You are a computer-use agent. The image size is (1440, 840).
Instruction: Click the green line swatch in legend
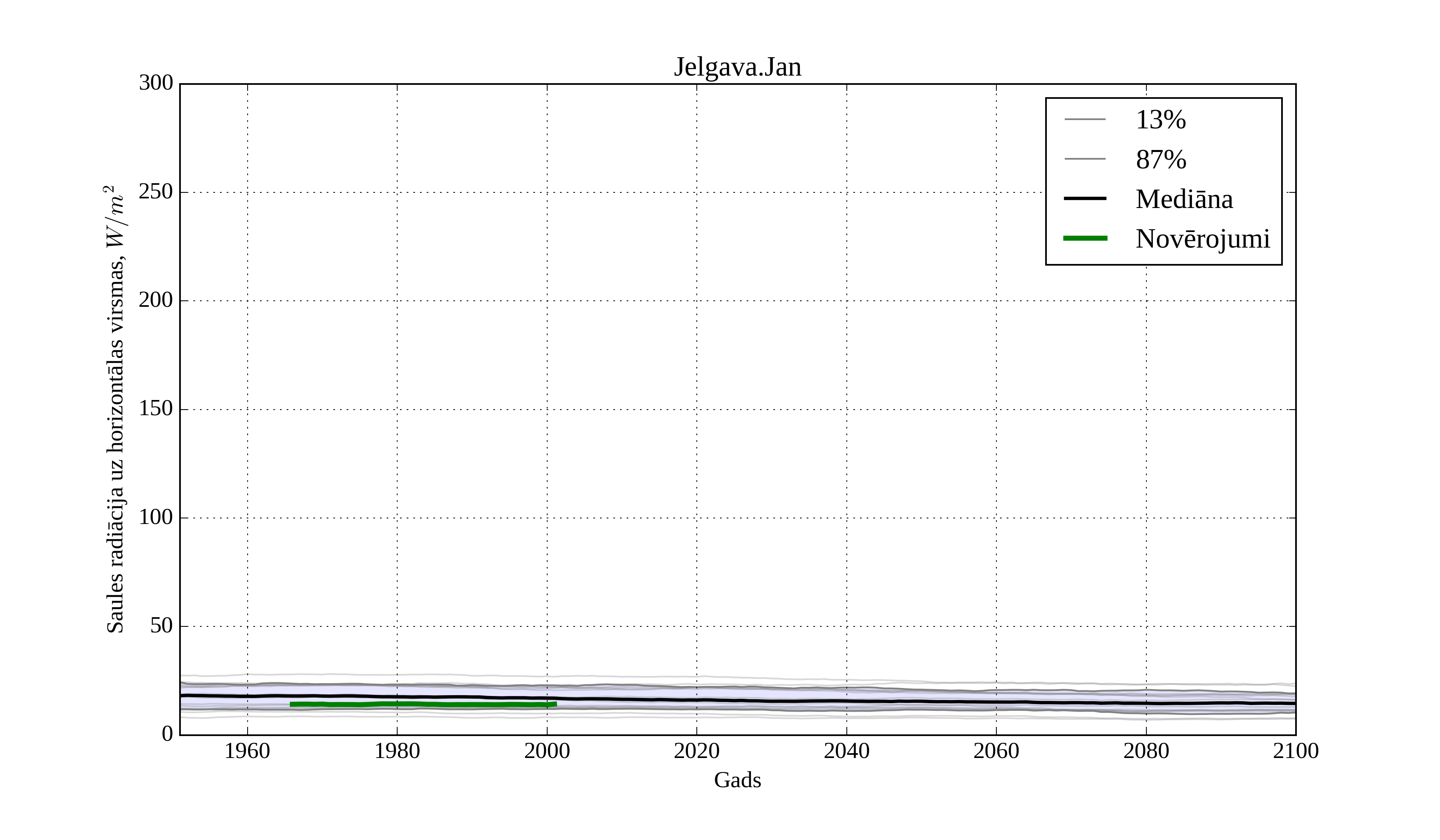[1084, 238]
